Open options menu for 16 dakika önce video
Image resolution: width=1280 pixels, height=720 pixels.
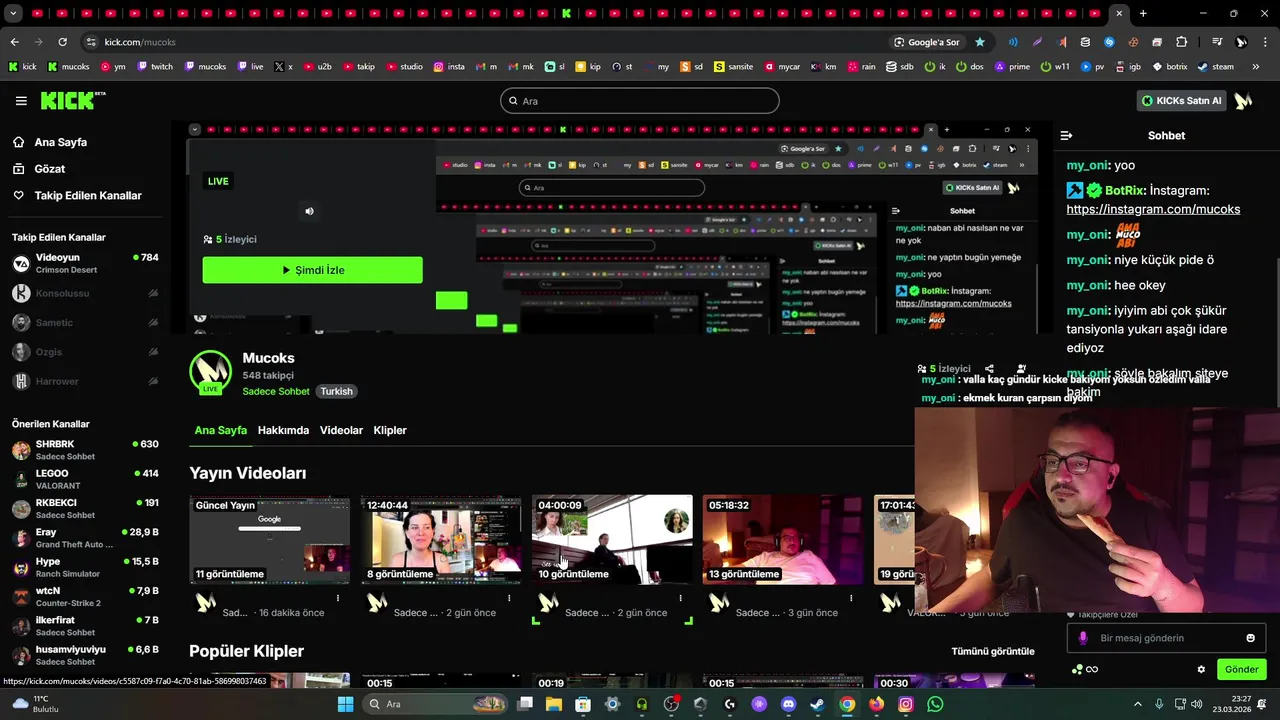point(338,598)
